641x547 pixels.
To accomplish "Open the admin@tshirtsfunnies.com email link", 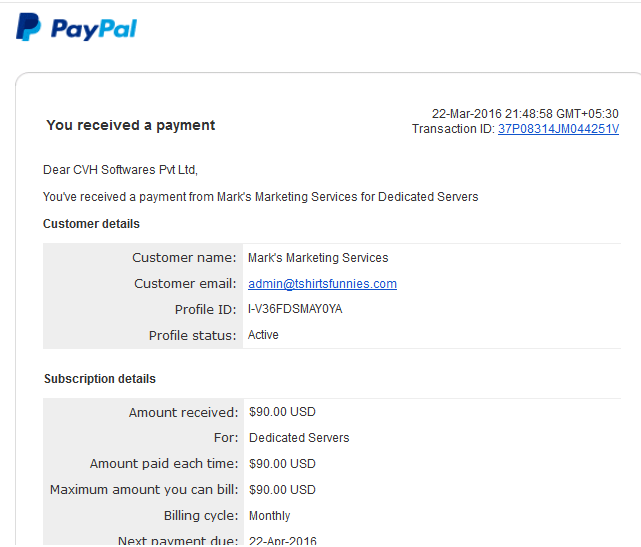I will pyautogui.click(x=322, y=284).
